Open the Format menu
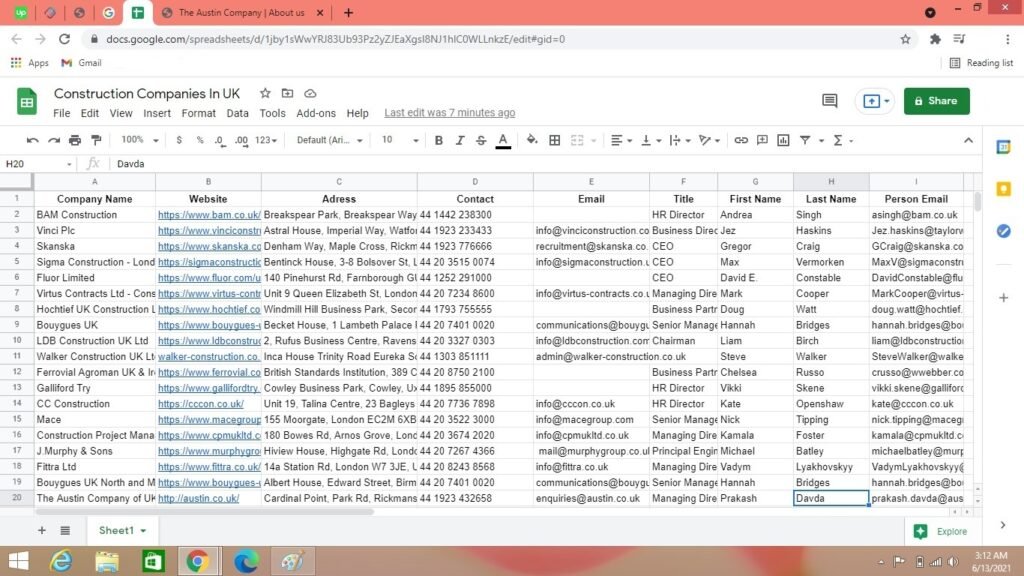This screenshot has height=576, width=1024. 199,113
